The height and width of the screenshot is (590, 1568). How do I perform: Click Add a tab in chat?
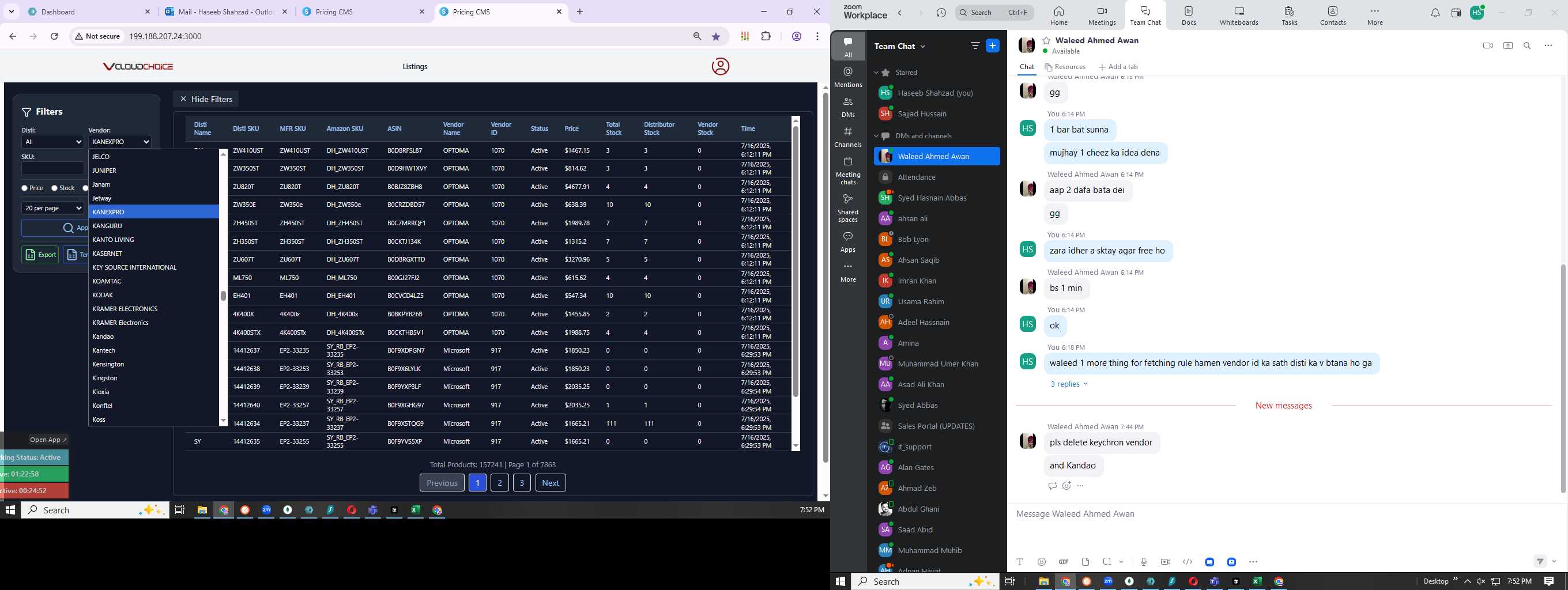[1118, 67]
